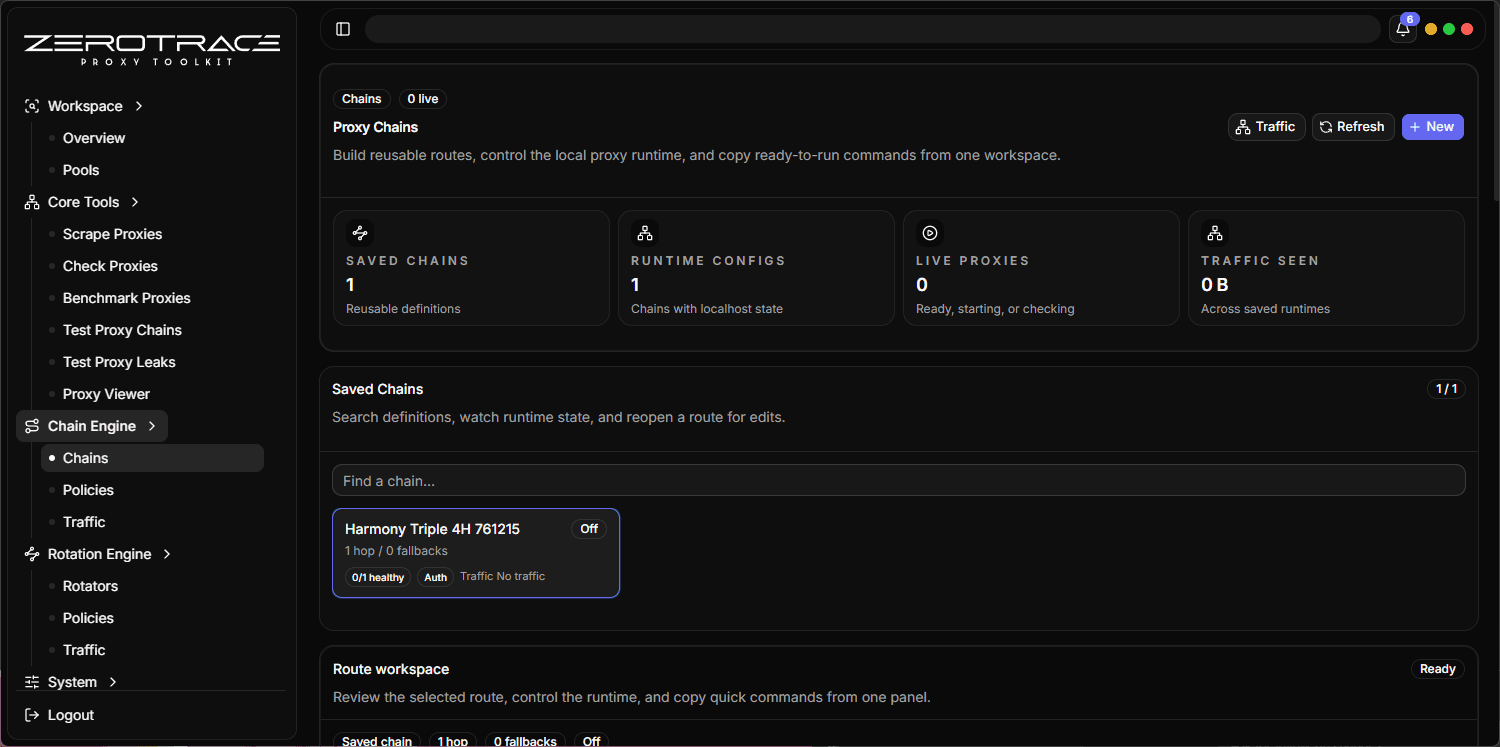
Task: Open the notifications bell
Action: click(1403, 29)
